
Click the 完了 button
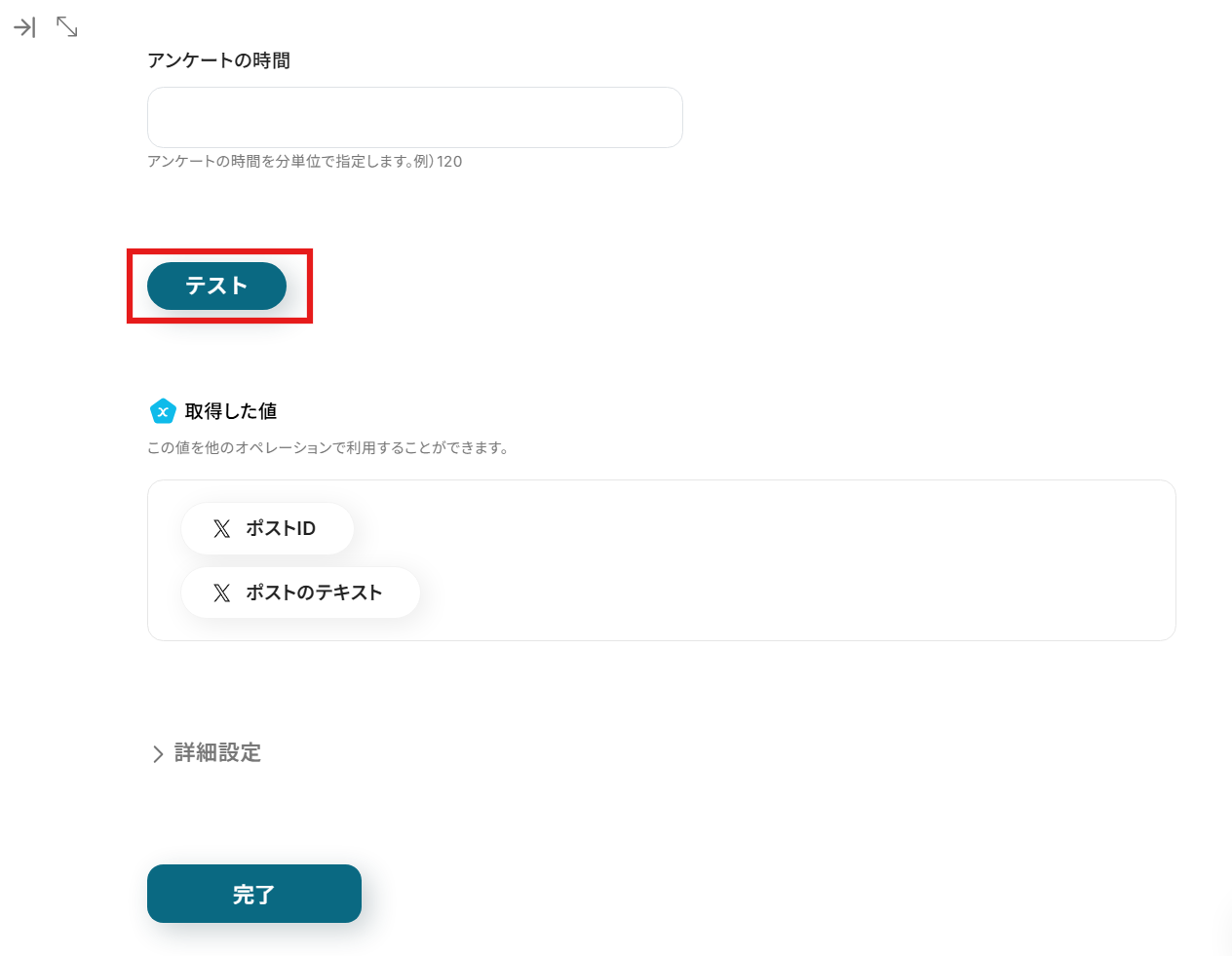click(x=253, y=894)
